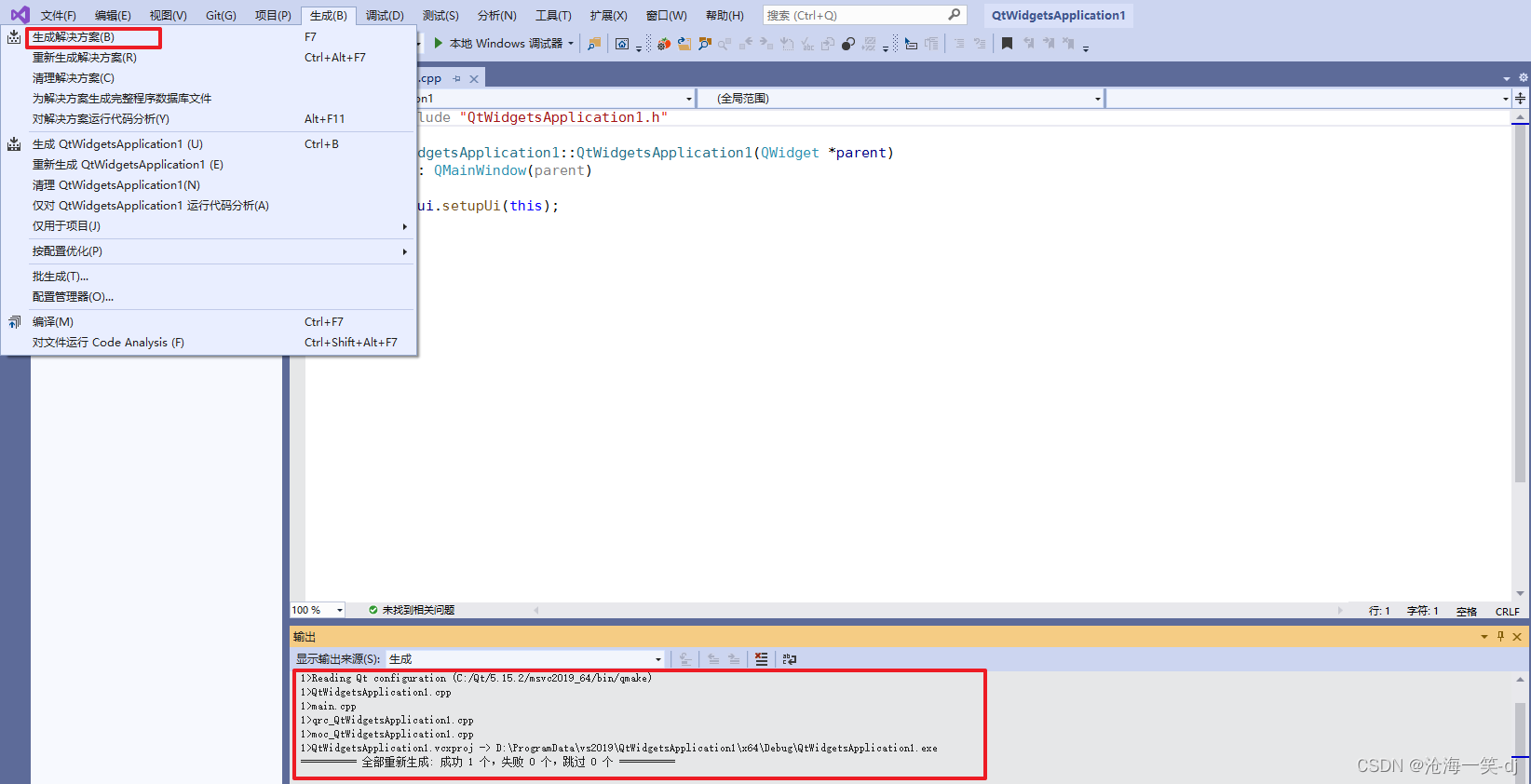The height and width of the screenshot is (784, 1531).
Task: Open the editor tab list dropdown arrow
Action: pos(1507,79)
